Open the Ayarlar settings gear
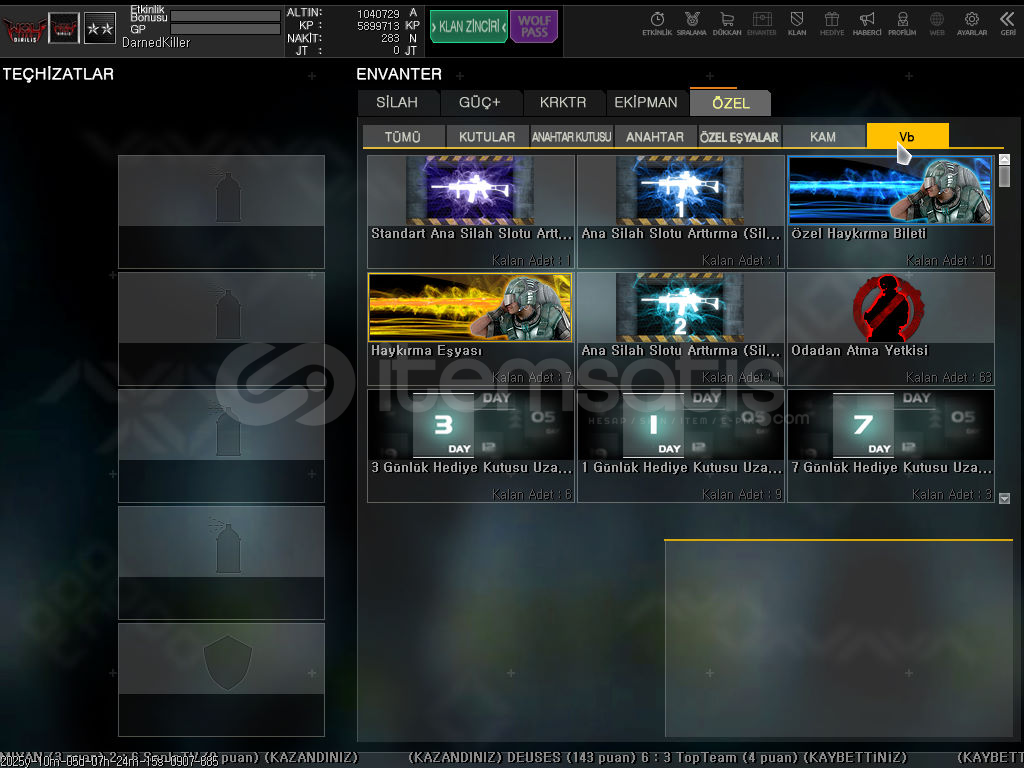1024x768 pixels. click(971, 23)
